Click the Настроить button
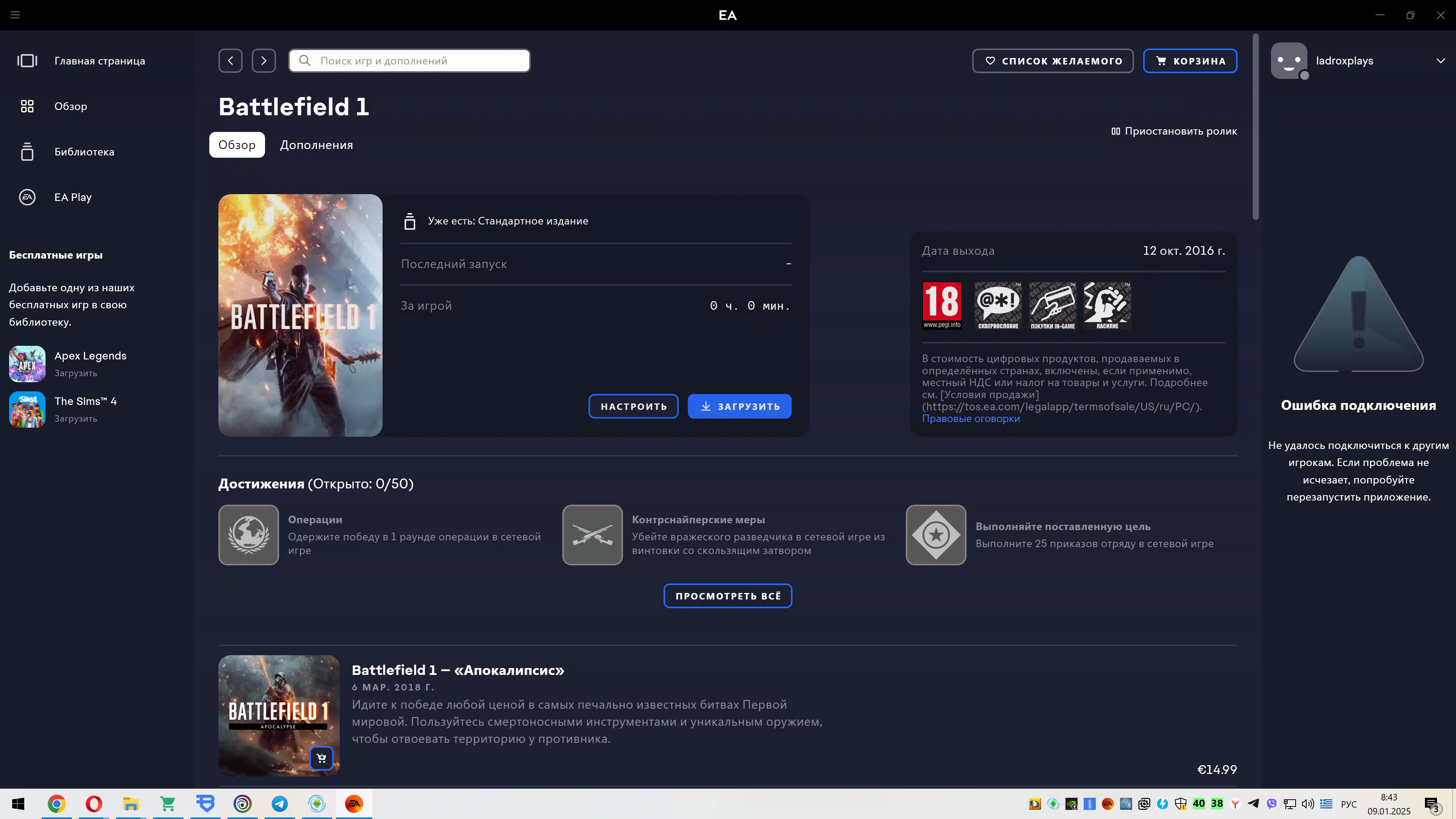The image size is (1456, 819). tap(634, 406)
